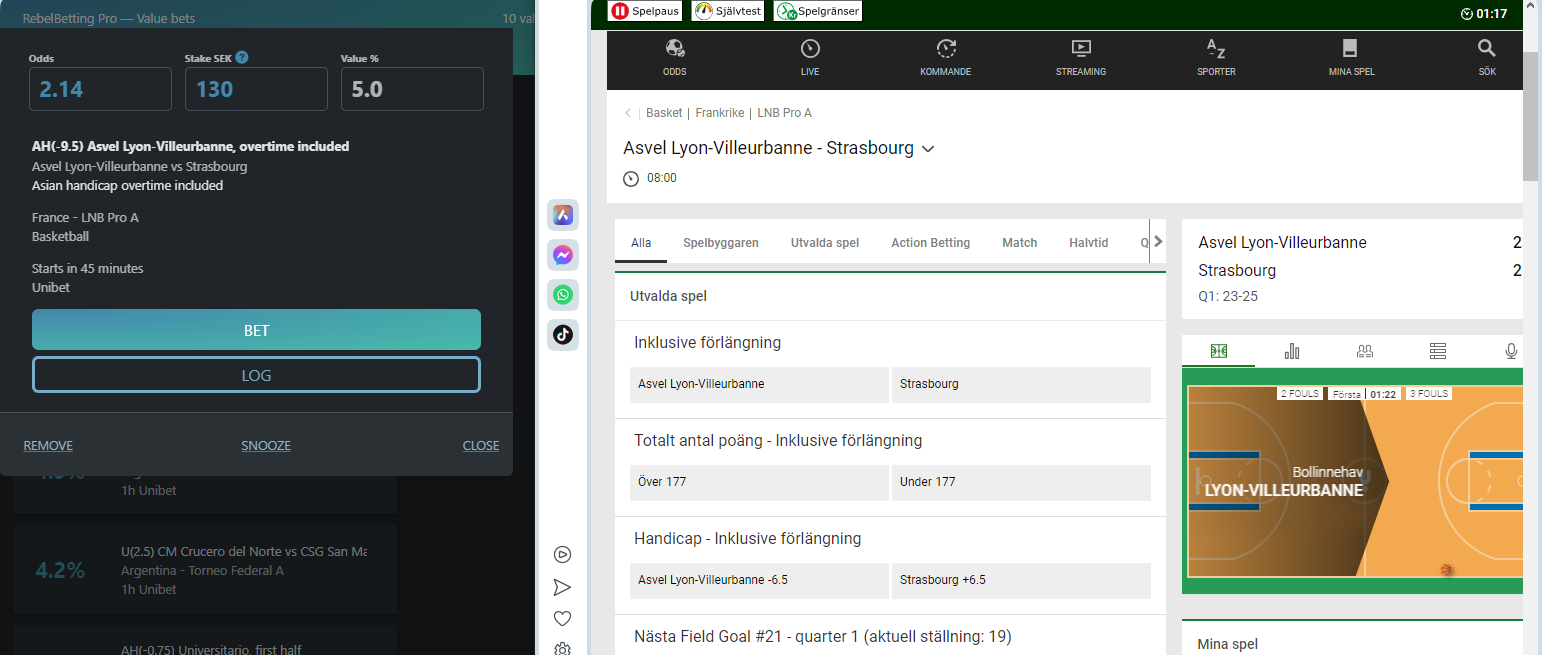This screenshot has height=655, width=1542.
Task: Click the LNB Pro A breadcrumb link
Action: 784,113
